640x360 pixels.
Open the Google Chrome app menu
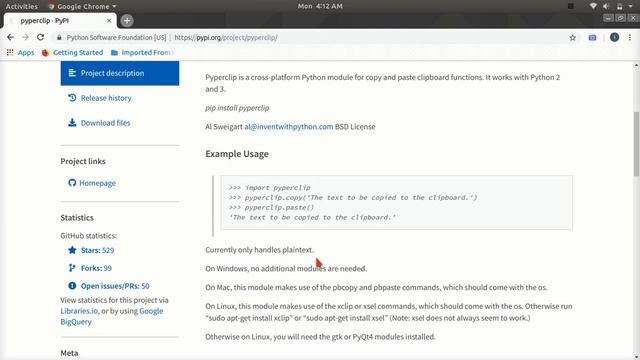(x=82, y=6)
